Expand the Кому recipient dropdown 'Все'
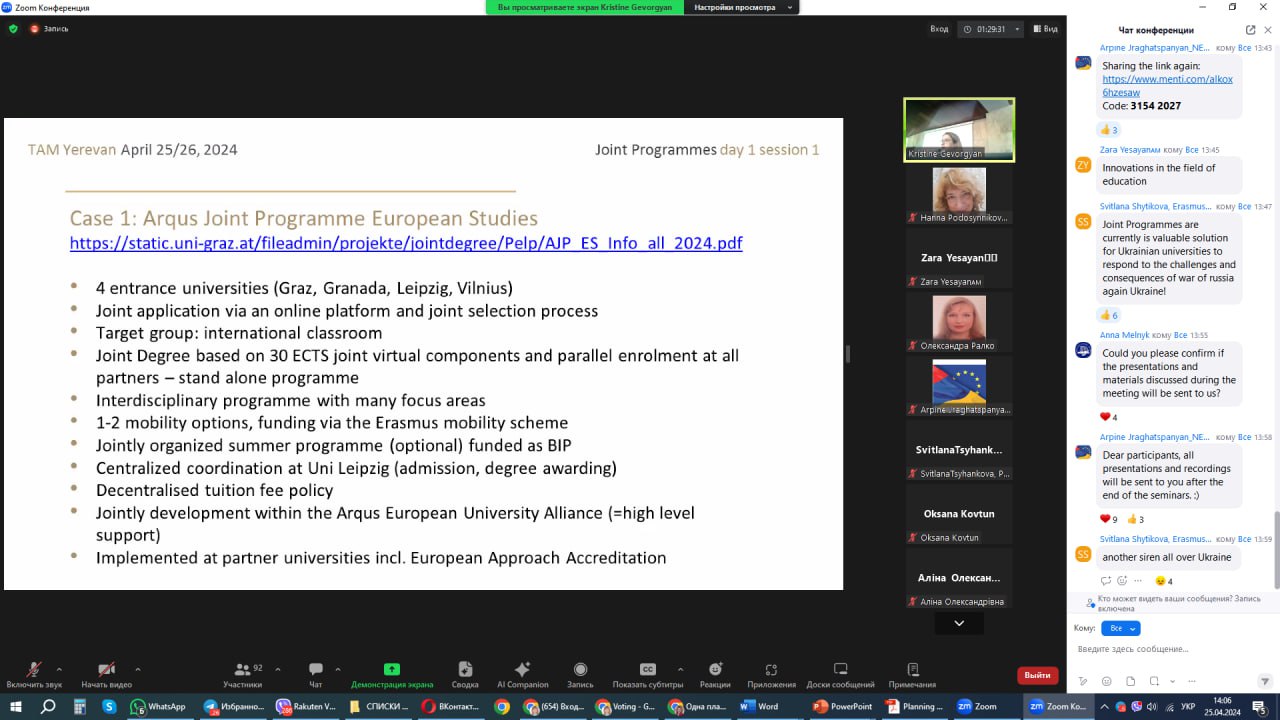Screen dimensions: 1280x720 pyautogui.click(x=1120, y=628)
